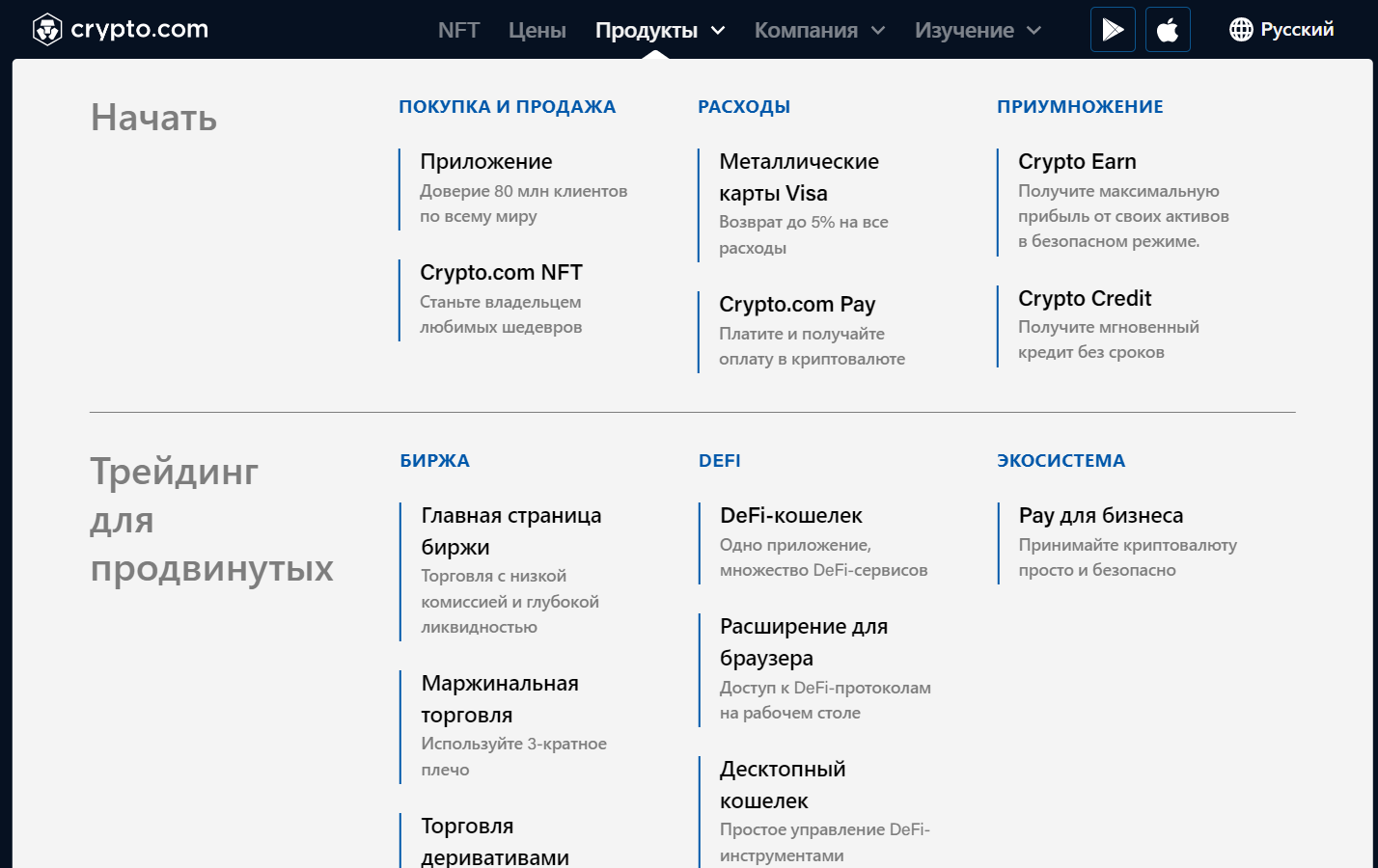Image resolution: width=1378 pixels, height=868 pixels.
Task: Switch language via Русский label
Action: [1297, 30]
